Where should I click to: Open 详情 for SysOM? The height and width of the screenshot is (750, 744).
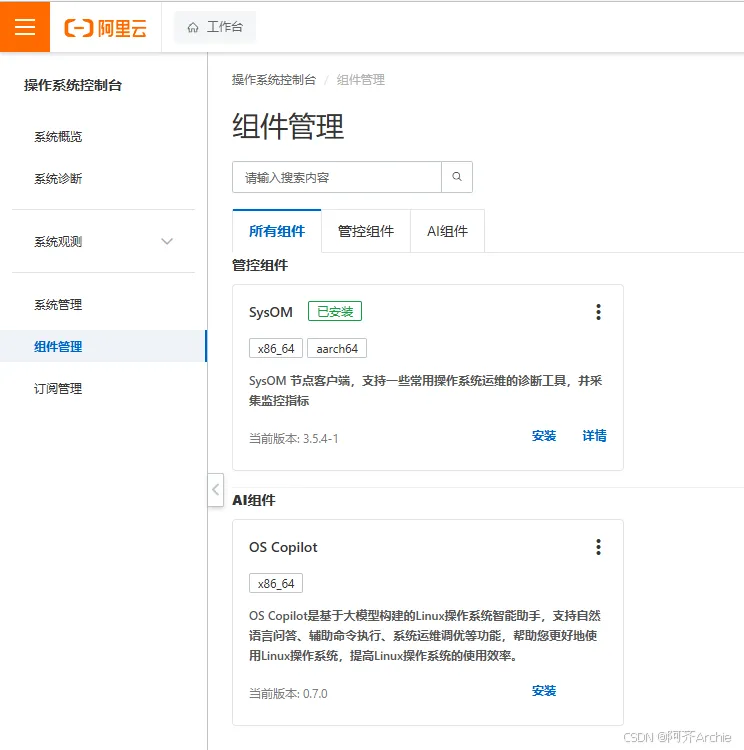(594, 436)
